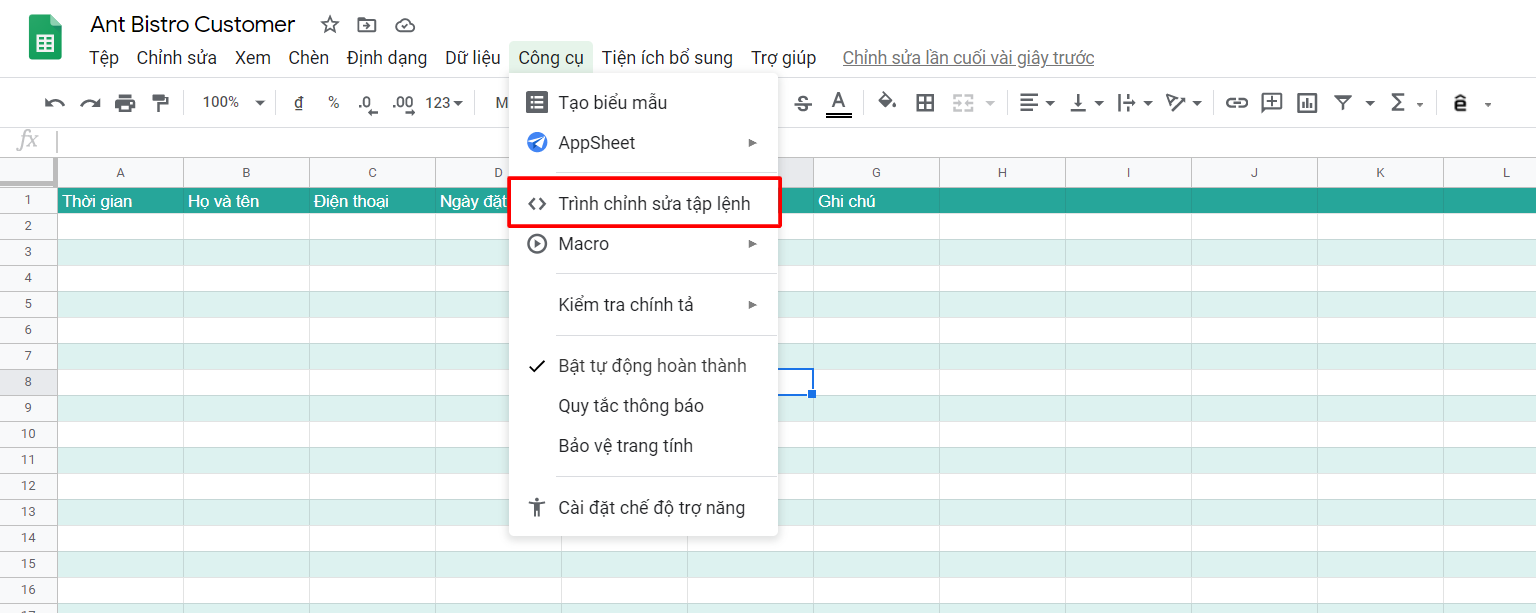1536x613 pixels.
Task: Click the Thời gian header cell
Action: pos(121,201)
